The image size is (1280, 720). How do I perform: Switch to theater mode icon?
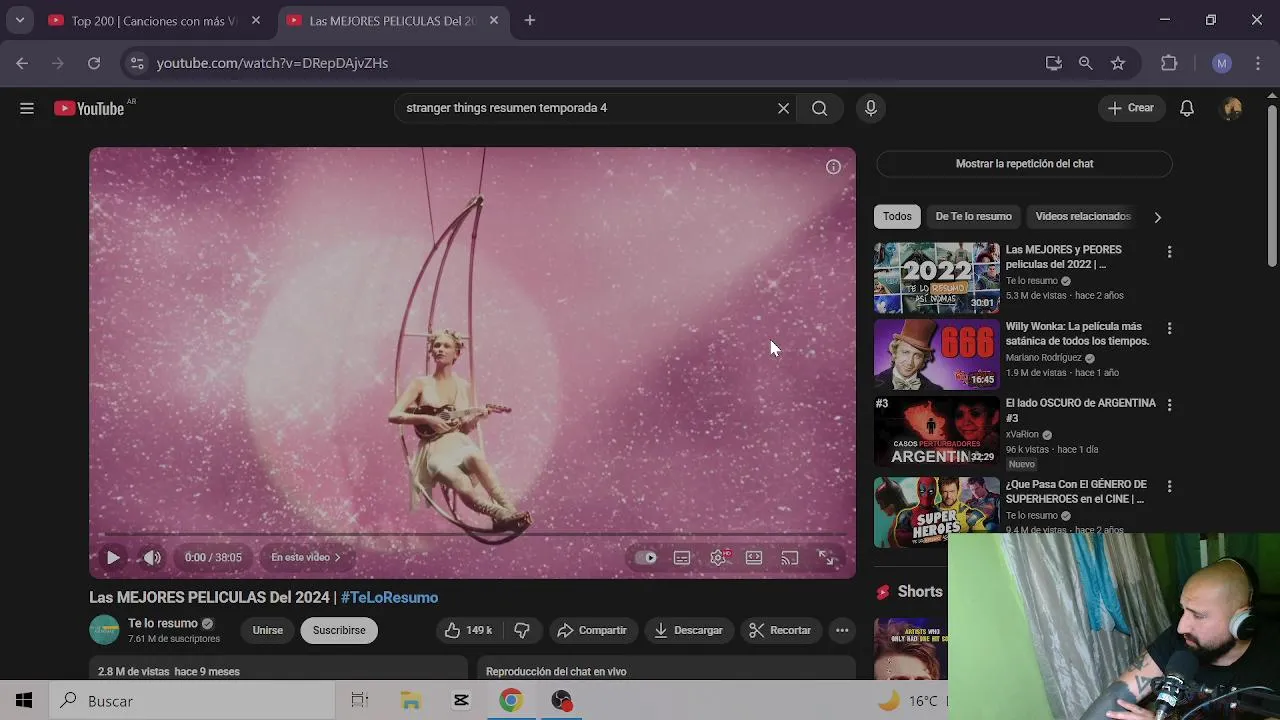[754, 558]
